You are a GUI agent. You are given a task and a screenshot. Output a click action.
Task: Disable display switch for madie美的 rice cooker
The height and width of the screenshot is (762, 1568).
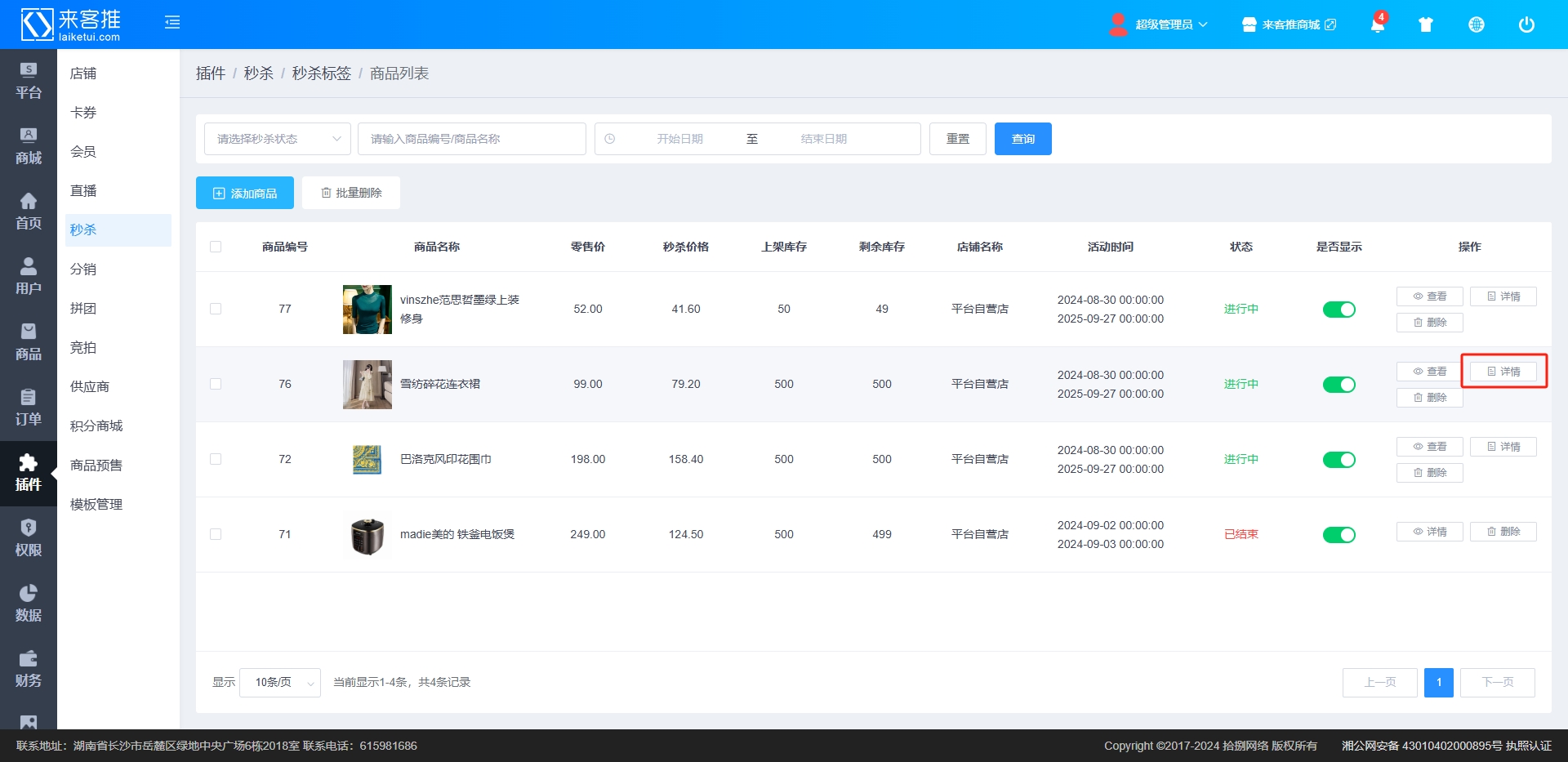pos(1339,535)
